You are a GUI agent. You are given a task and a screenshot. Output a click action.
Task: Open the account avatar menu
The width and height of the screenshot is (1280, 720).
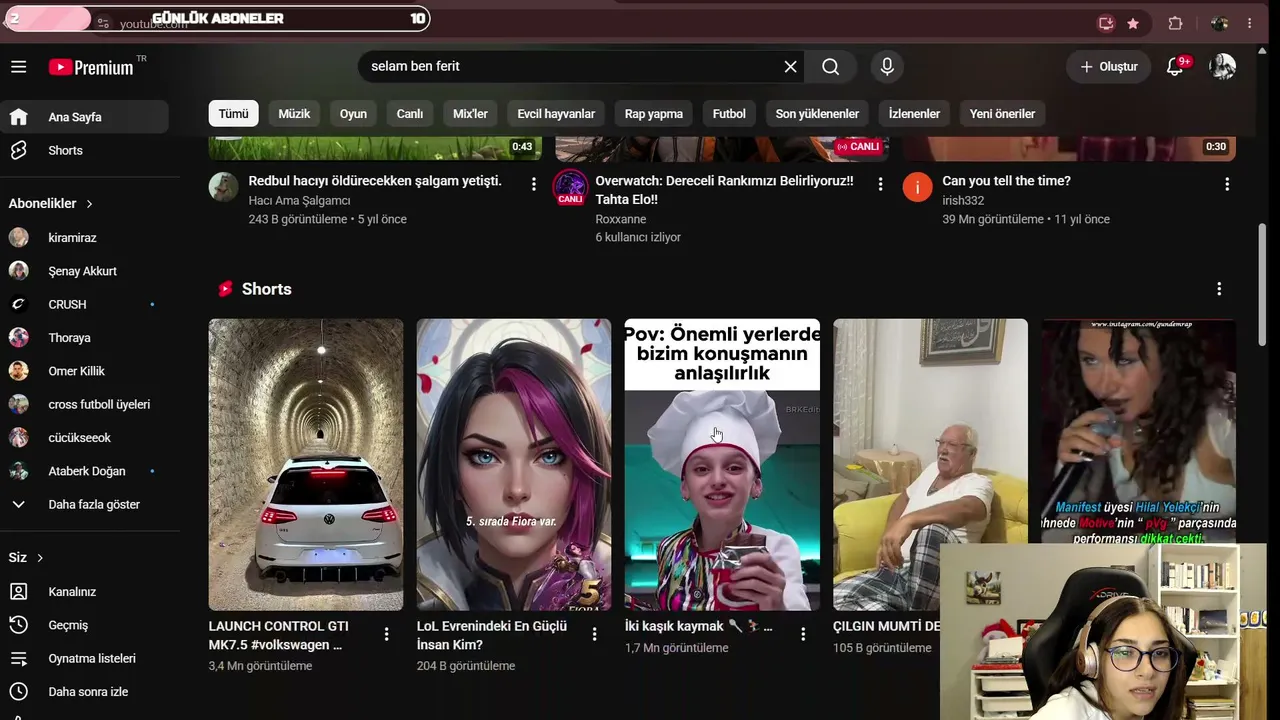(1222, 67)
